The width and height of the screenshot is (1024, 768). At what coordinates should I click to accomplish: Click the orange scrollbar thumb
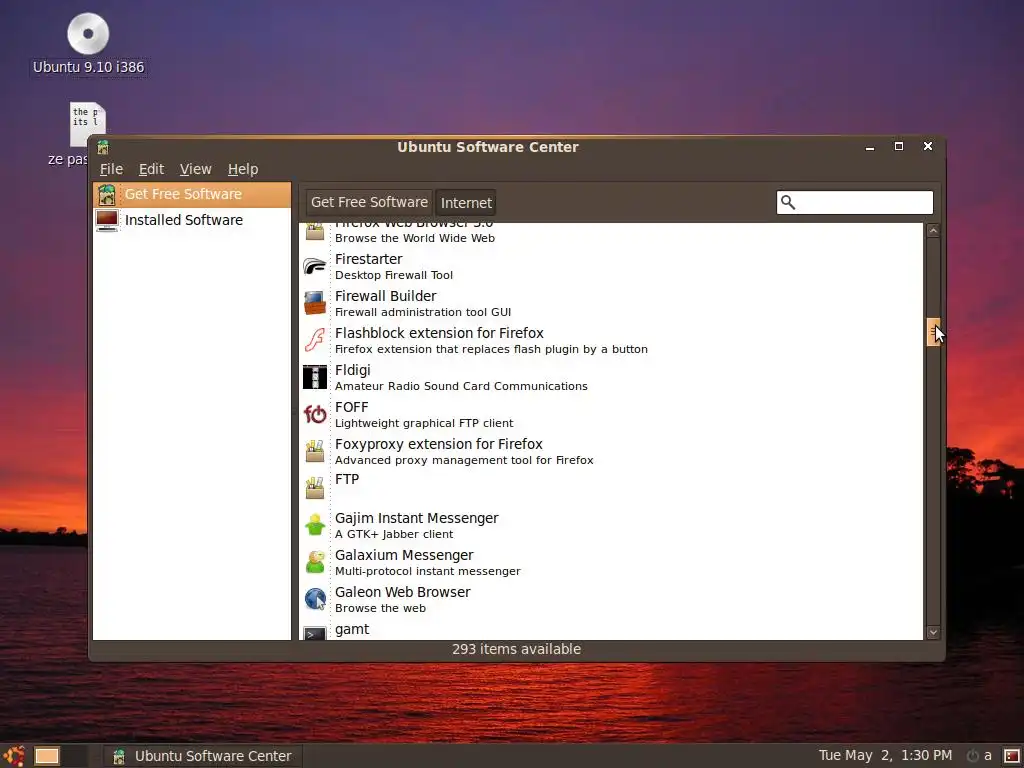pyautogui.click(x=933, y=332)
